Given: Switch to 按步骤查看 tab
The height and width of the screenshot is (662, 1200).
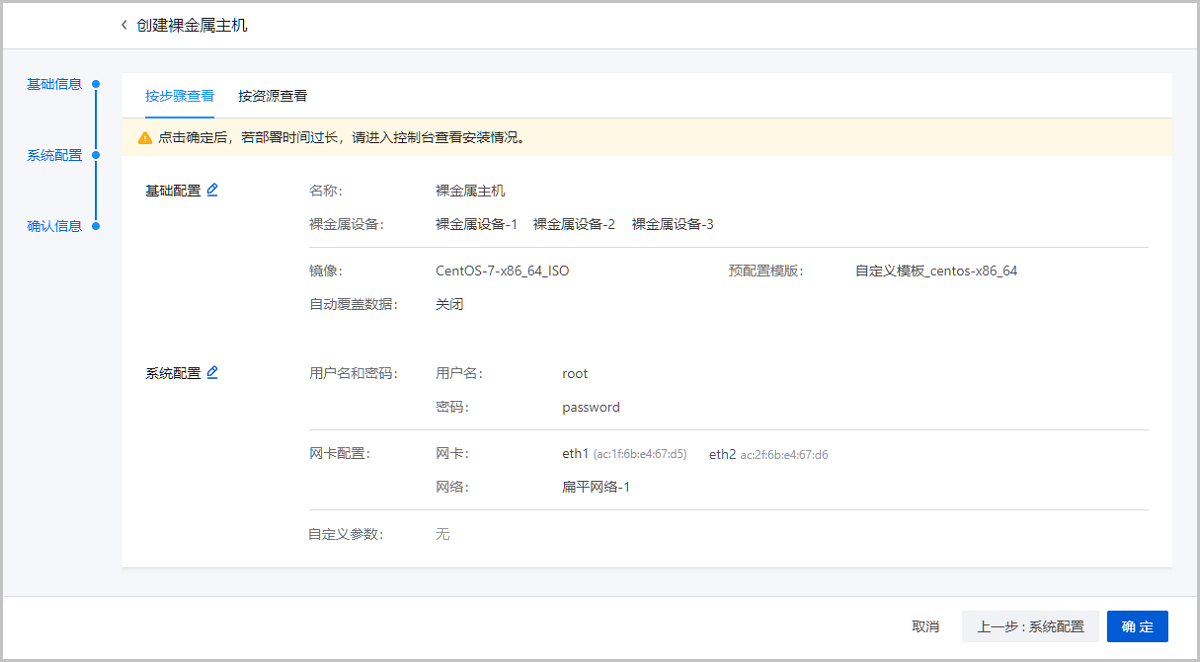Looking at the screenshot, I should tap(179, 97).
